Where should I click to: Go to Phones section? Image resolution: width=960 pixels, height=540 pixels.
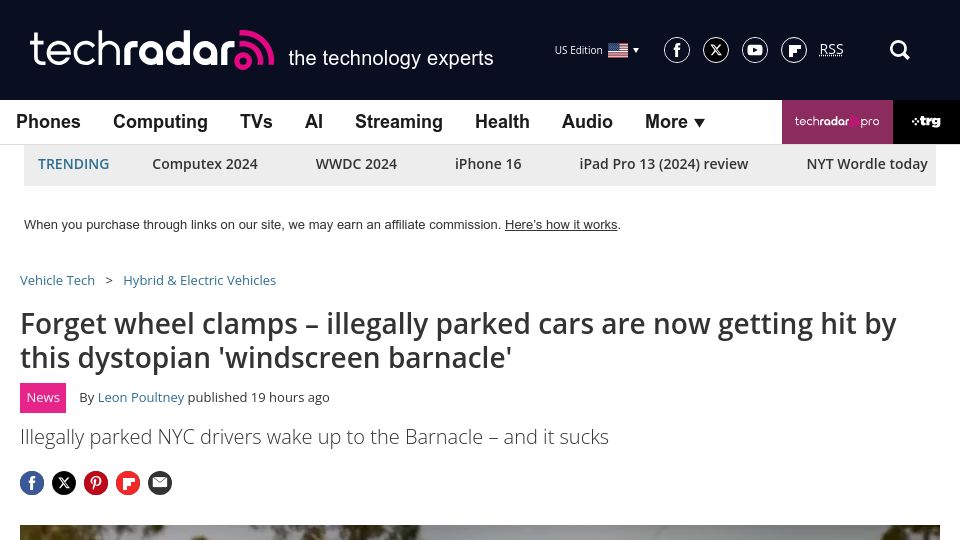(48, 122)
